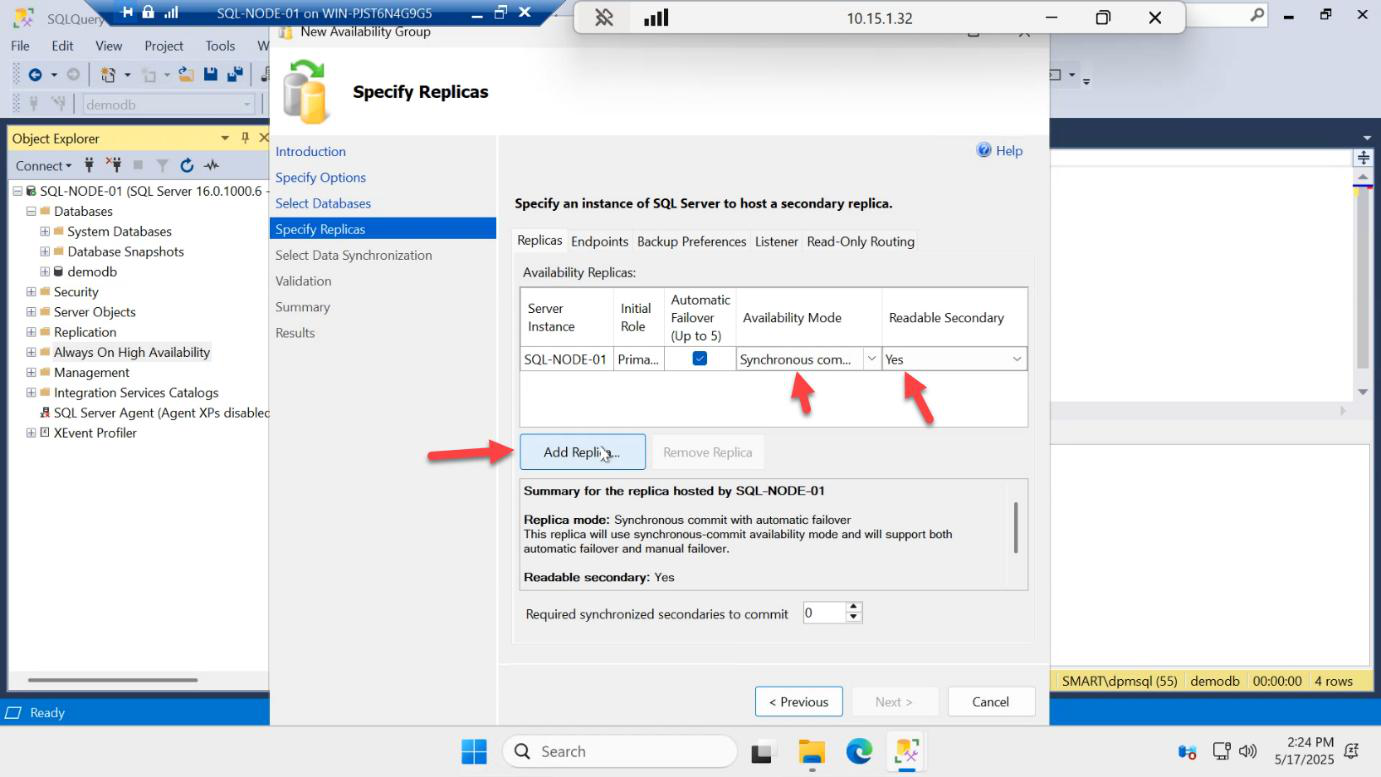Expand the demodb database node

pyautogui.click(x=45, y=271)
